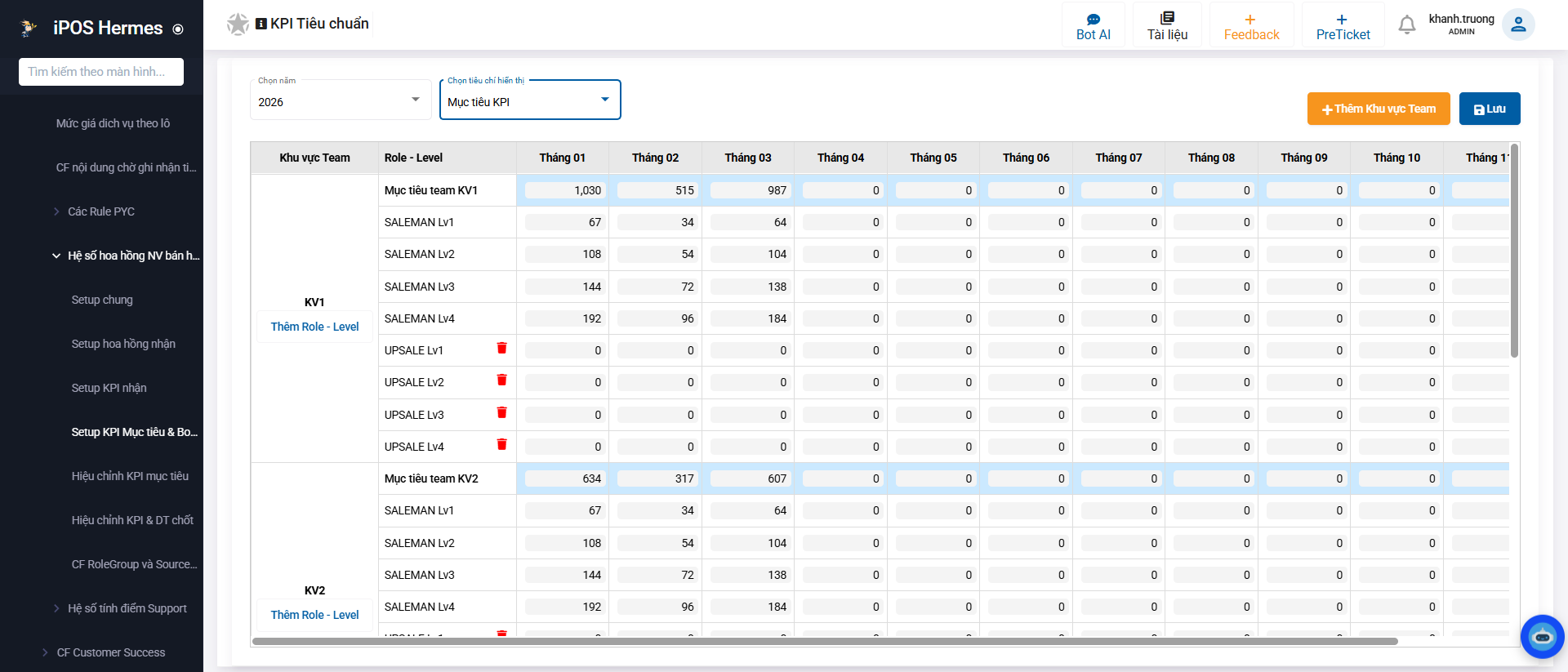1568x672 pixels.
Task: Go to Setup chung
Action: pos(102,300)
